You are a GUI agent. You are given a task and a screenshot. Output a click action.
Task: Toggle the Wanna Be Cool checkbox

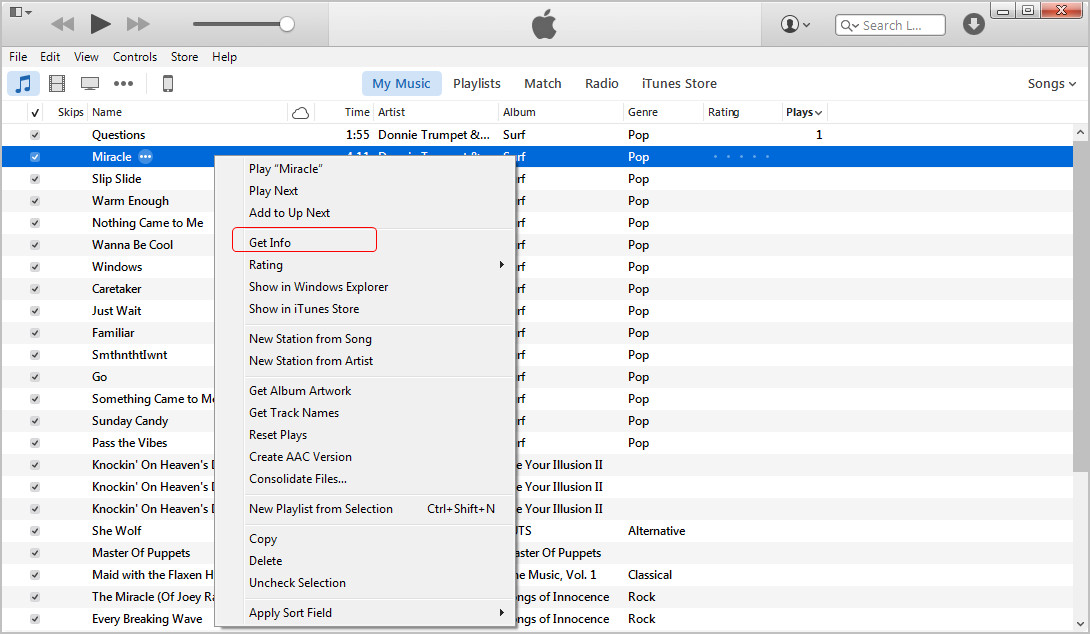point(35,245)
